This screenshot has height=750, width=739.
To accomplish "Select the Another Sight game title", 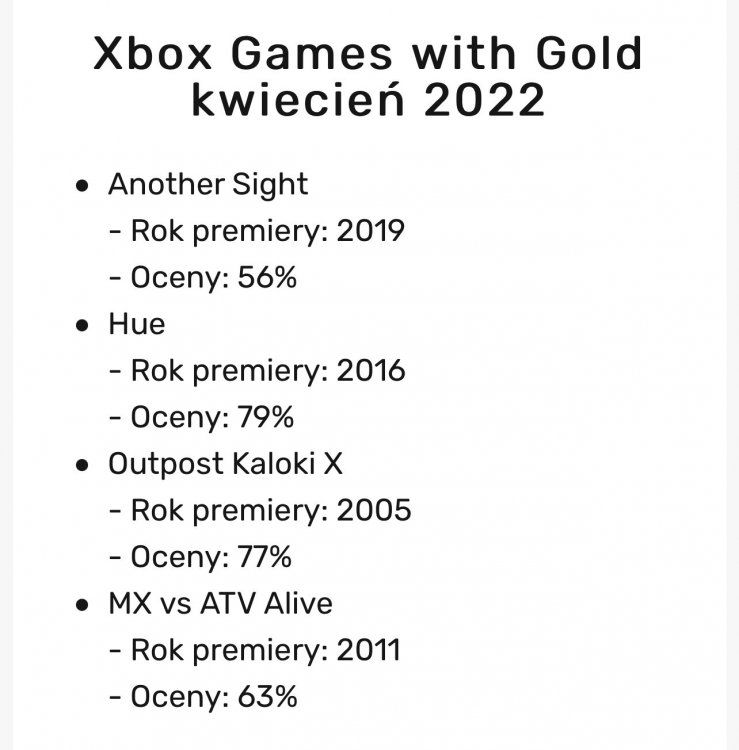I will [x=208, y=184].
